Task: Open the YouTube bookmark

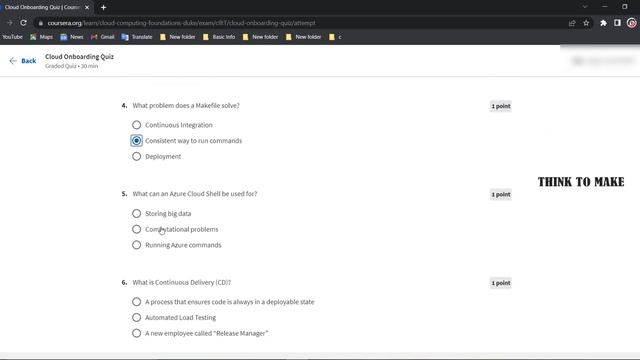Action: pos(12,37)
